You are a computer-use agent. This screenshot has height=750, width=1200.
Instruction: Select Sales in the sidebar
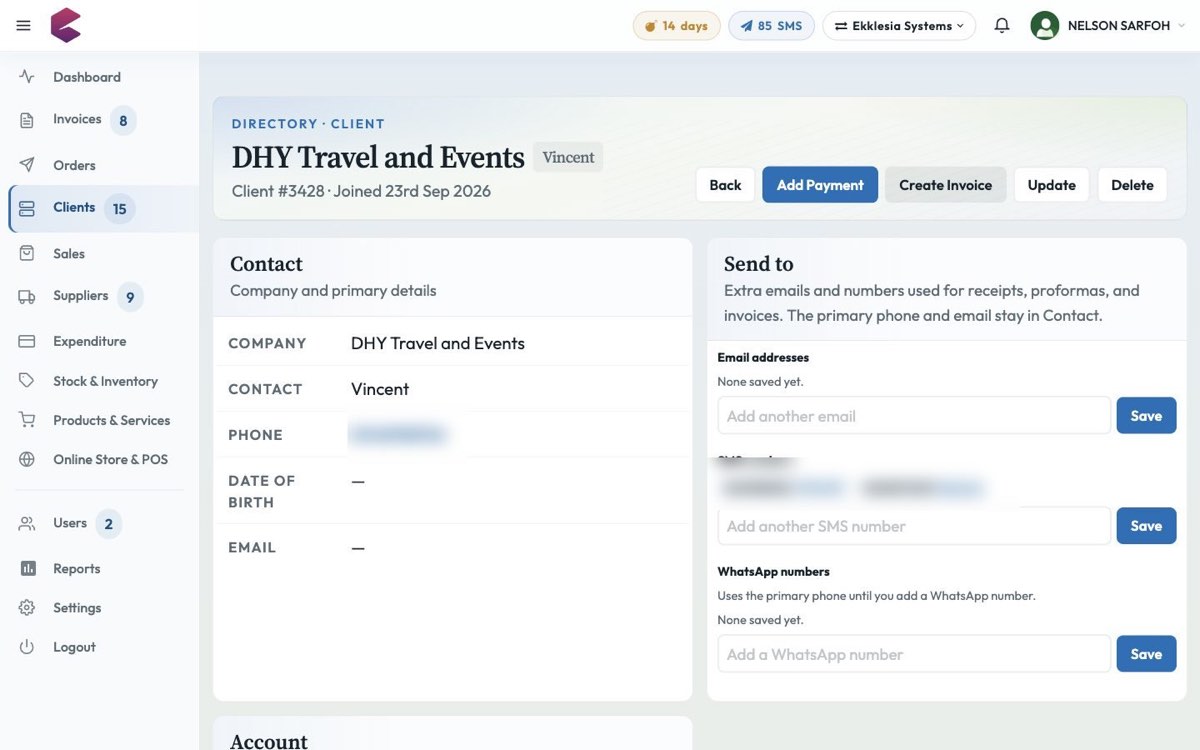pos(69,254)
